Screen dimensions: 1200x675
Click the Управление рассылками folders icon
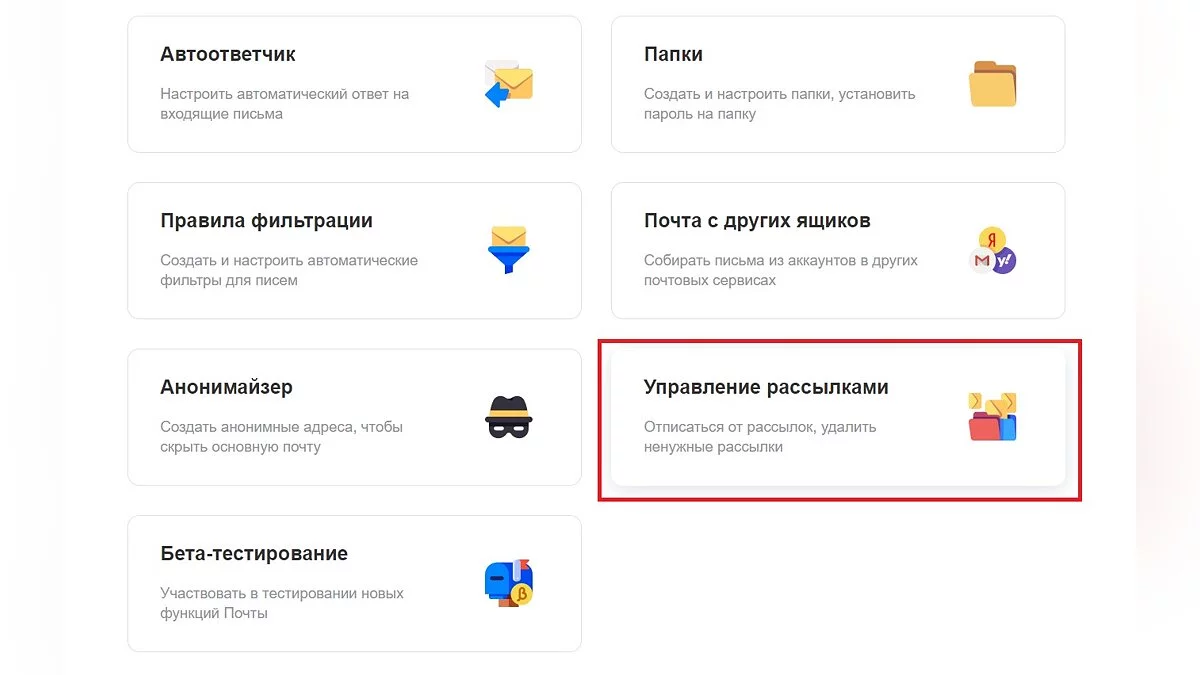click(992, 417)
